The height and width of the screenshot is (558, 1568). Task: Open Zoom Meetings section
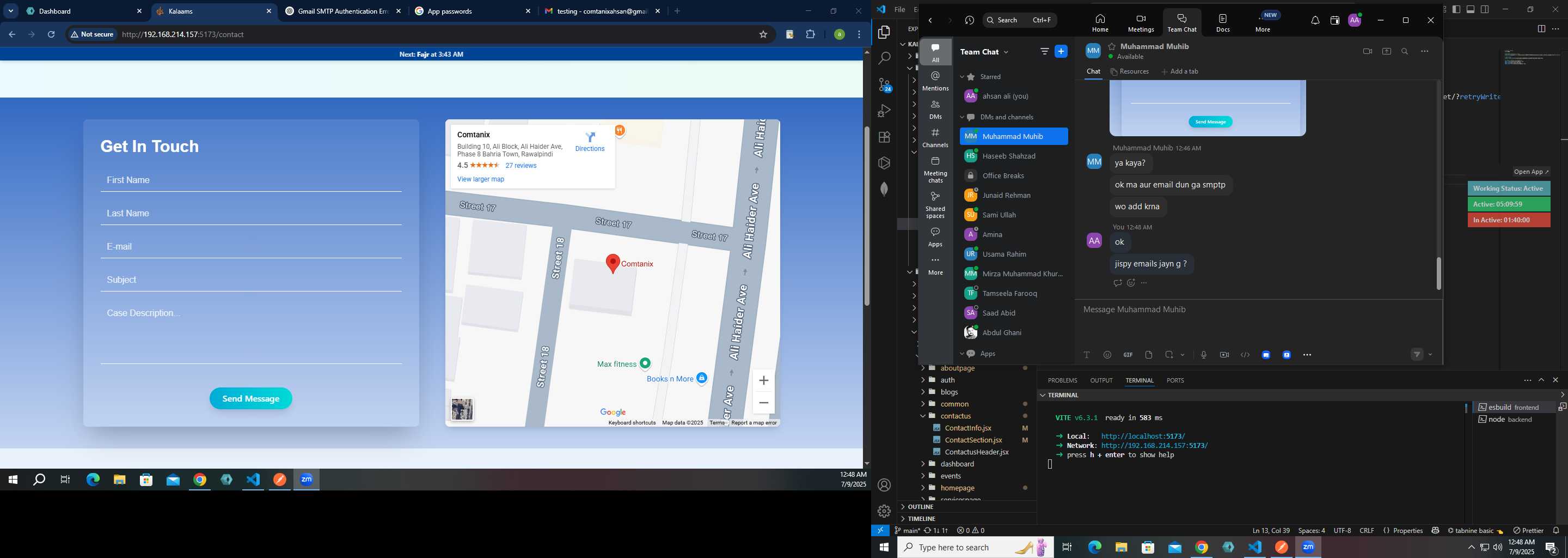tap(1141, 22)
